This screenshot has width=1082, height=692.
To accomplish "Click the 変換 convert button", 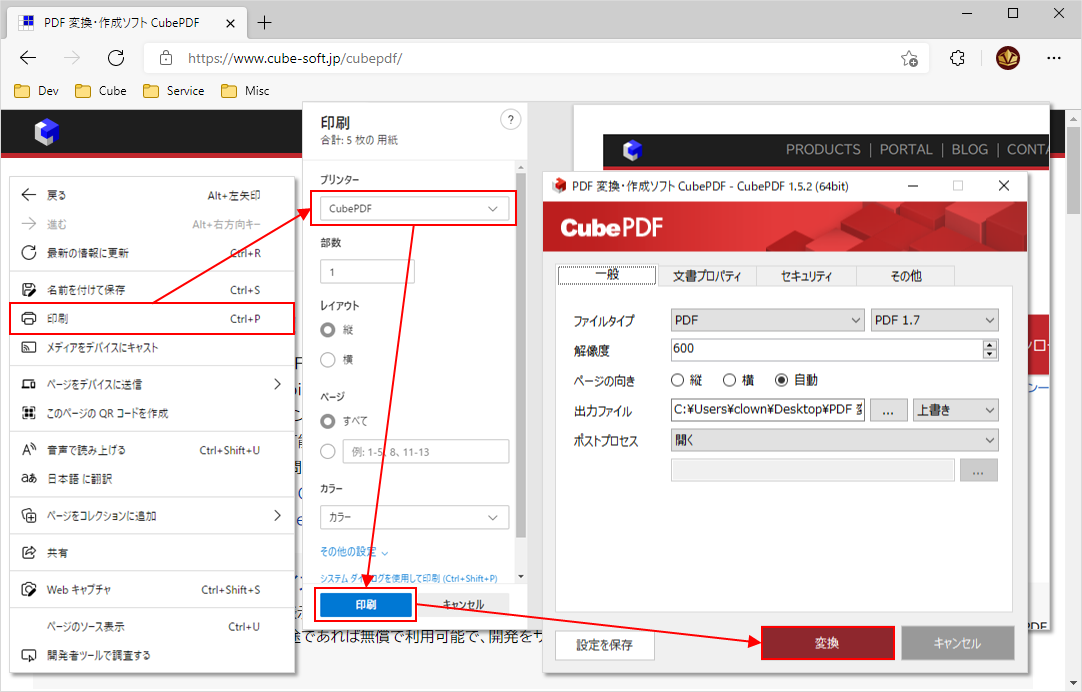I will click(827, 643).
